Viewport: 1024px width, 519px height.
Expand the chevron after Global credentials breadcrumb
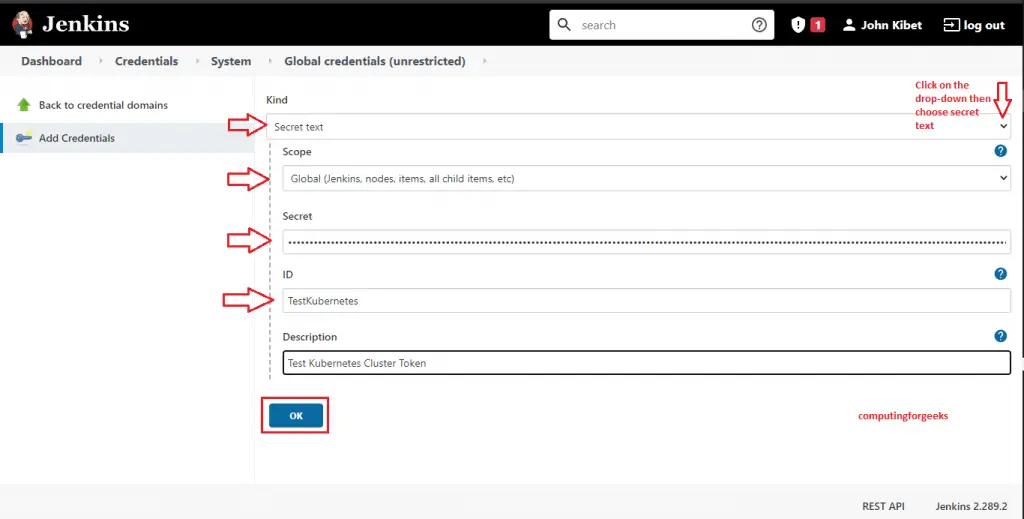coord(485,61)
